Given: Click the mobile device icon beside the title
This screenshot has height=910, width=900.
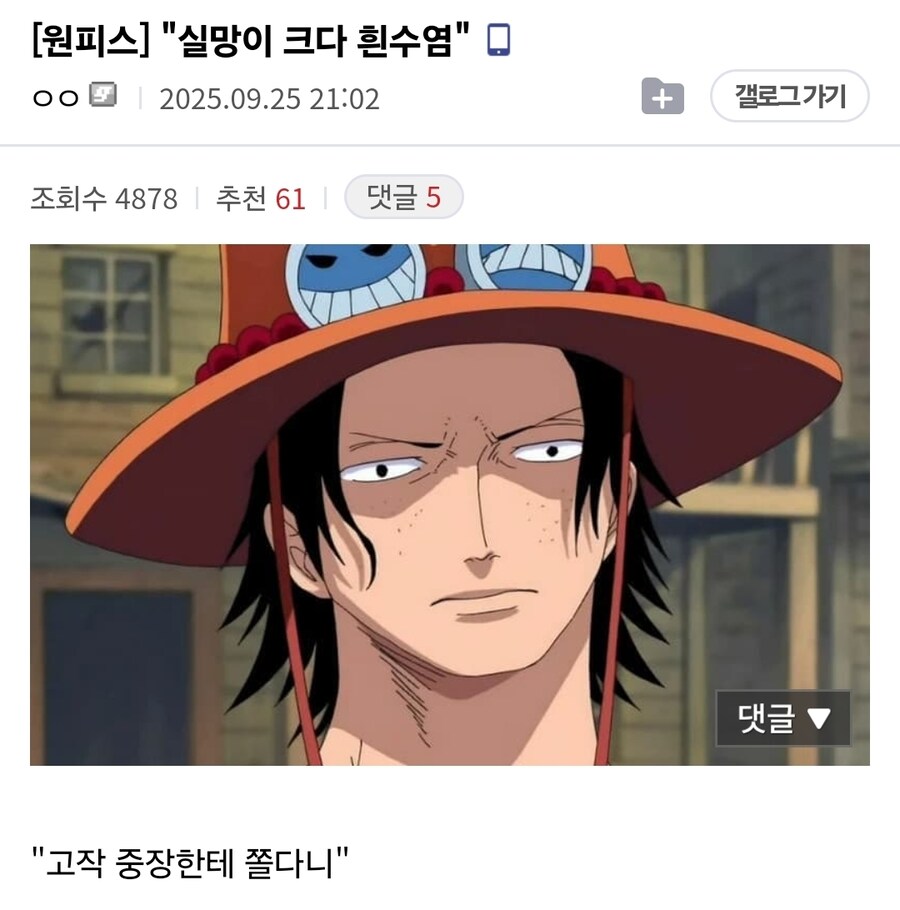Looking at the screenshot, I should [498, 39].
